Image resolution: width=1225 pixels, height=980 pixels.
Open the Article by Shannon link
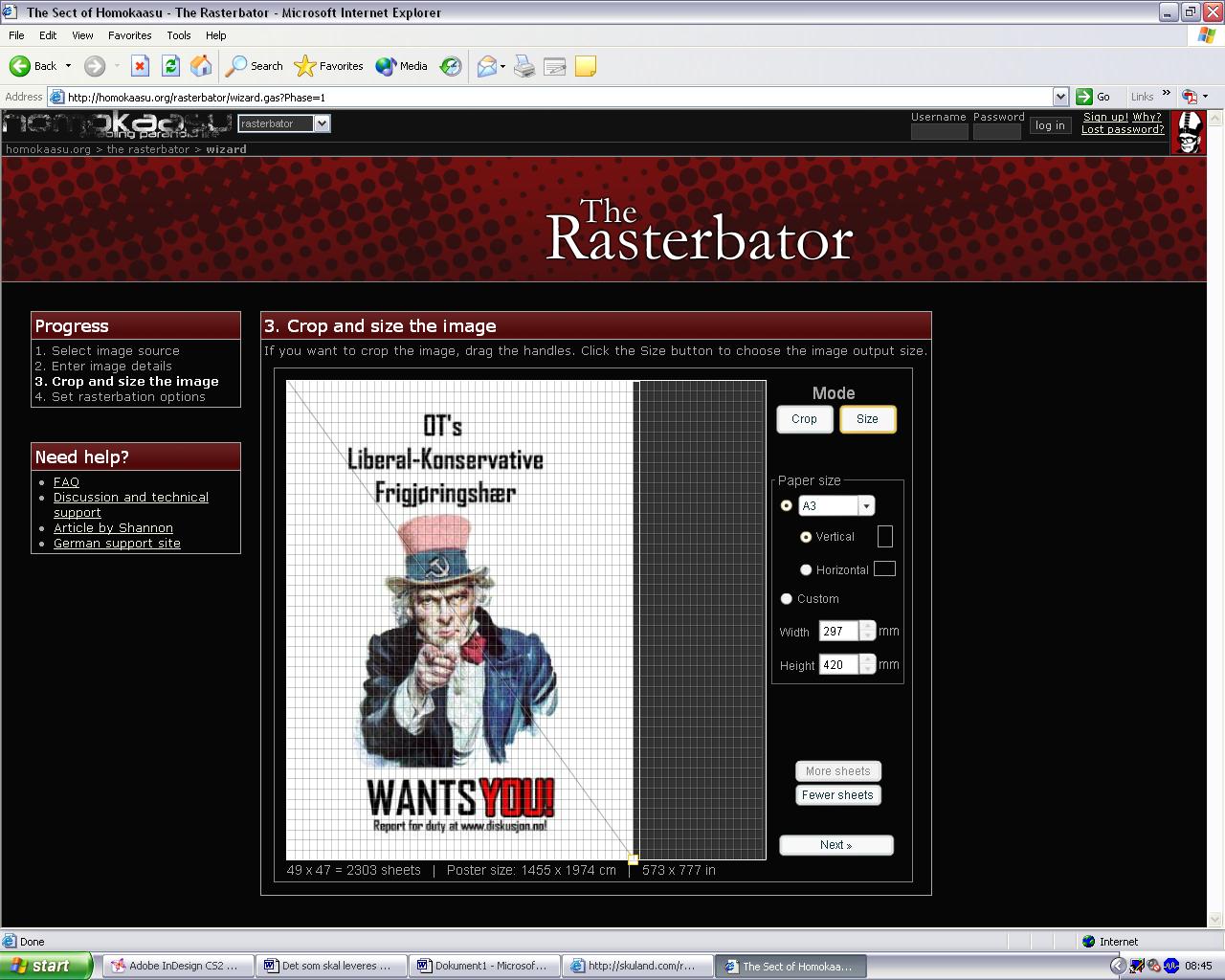click(113, 528)
